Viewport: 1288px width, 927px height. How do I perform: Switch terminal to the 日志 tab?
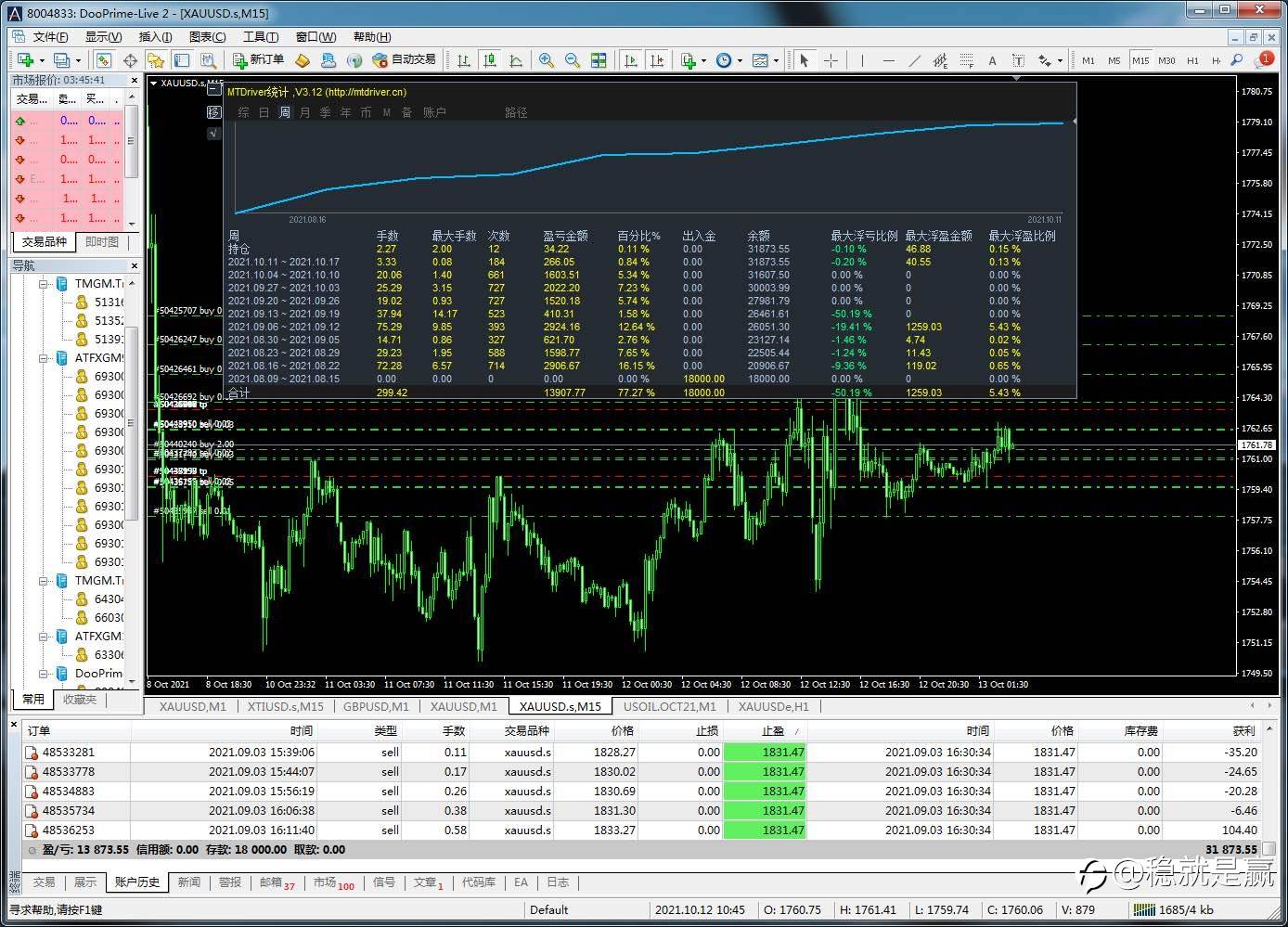click(558, 882)
